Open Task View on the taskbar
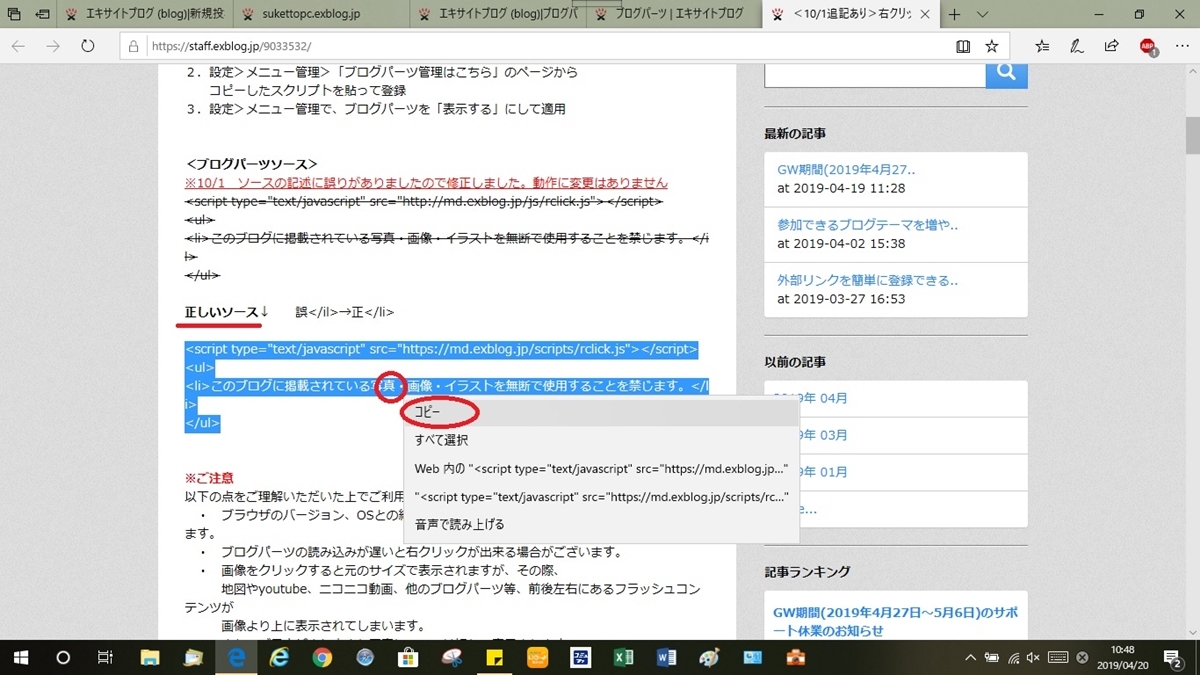This screenshot has width=1200, height=675. (x=105, y=658)
